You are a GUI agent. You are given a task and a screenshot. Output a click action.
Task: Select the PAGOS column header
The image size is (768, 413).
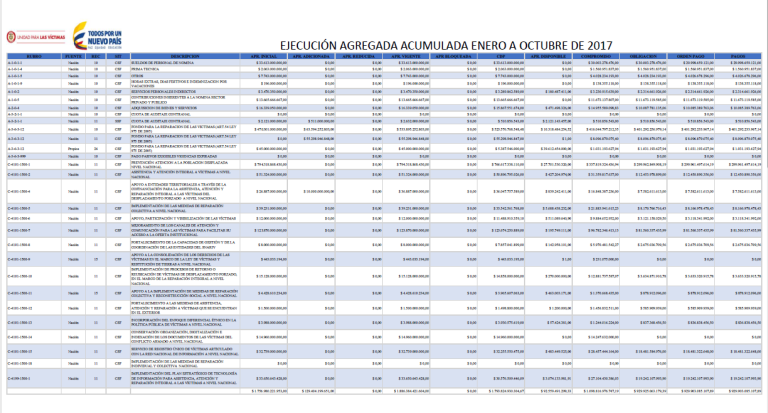click(738, 56)
